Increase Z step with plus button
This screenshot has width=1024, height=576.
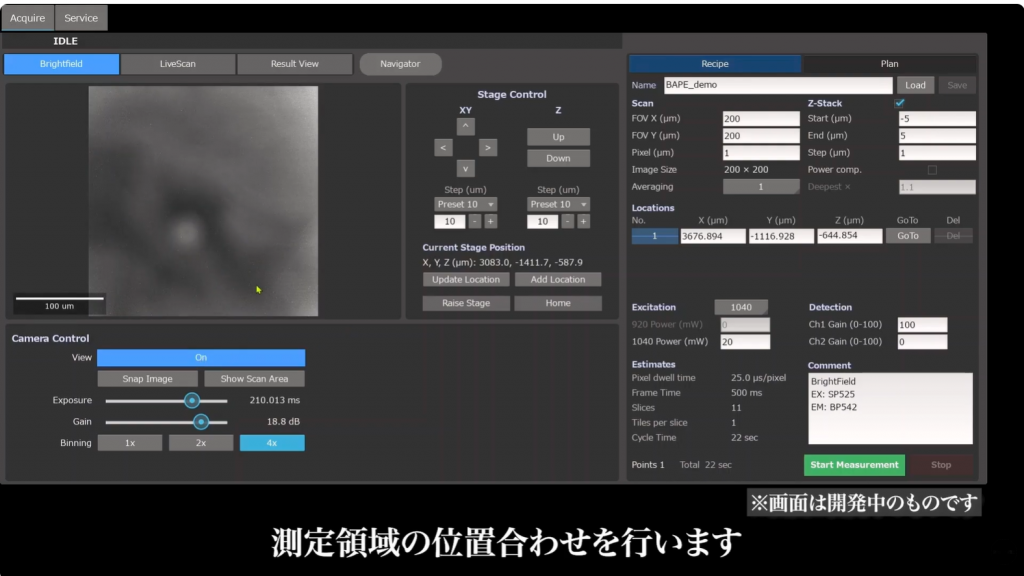click(x=583, y=221)
